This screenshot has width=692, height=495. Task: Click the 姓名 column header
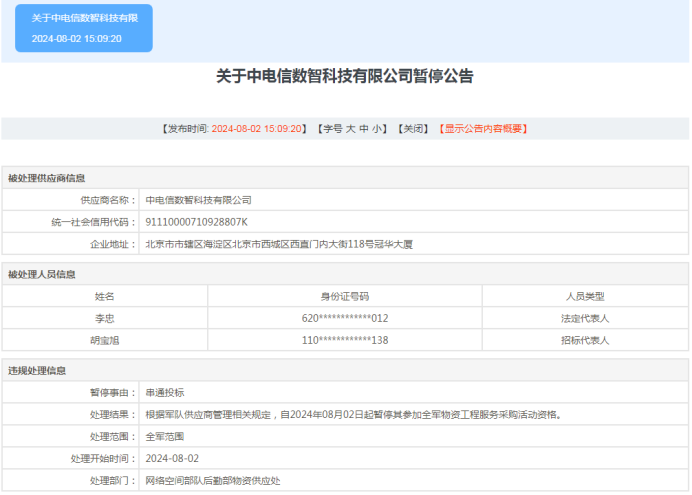click(x=105, y=296)
